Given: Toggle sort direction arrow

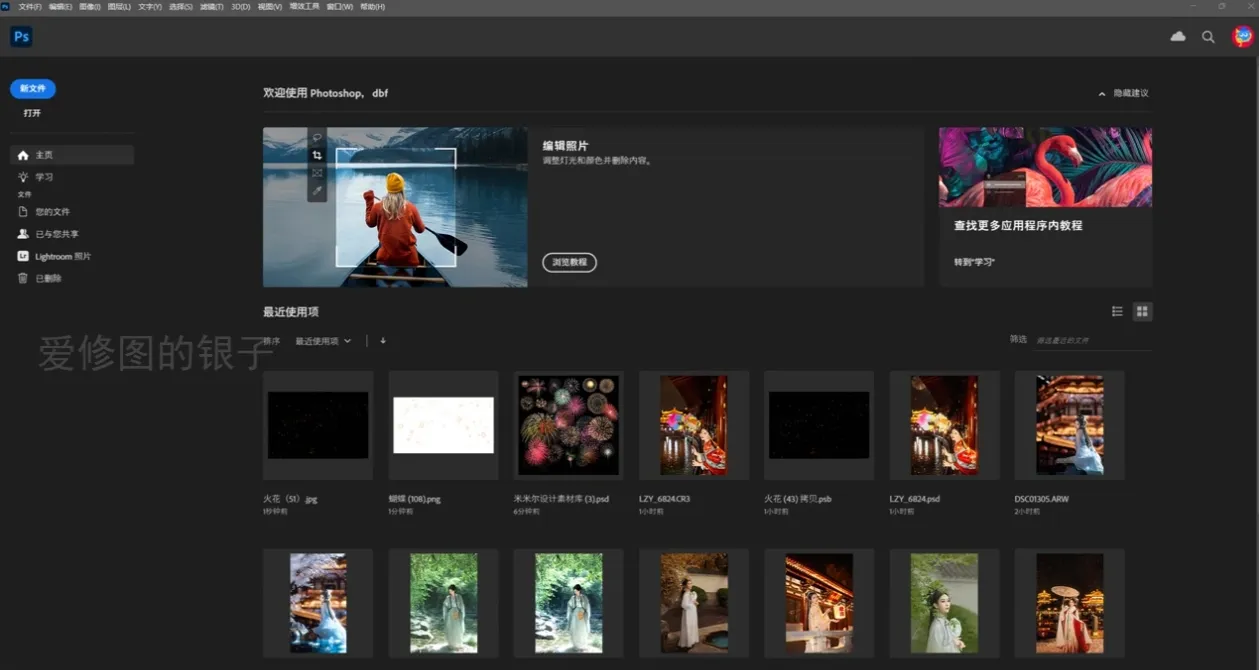Looking at the screenshot, I should point(383,341).
